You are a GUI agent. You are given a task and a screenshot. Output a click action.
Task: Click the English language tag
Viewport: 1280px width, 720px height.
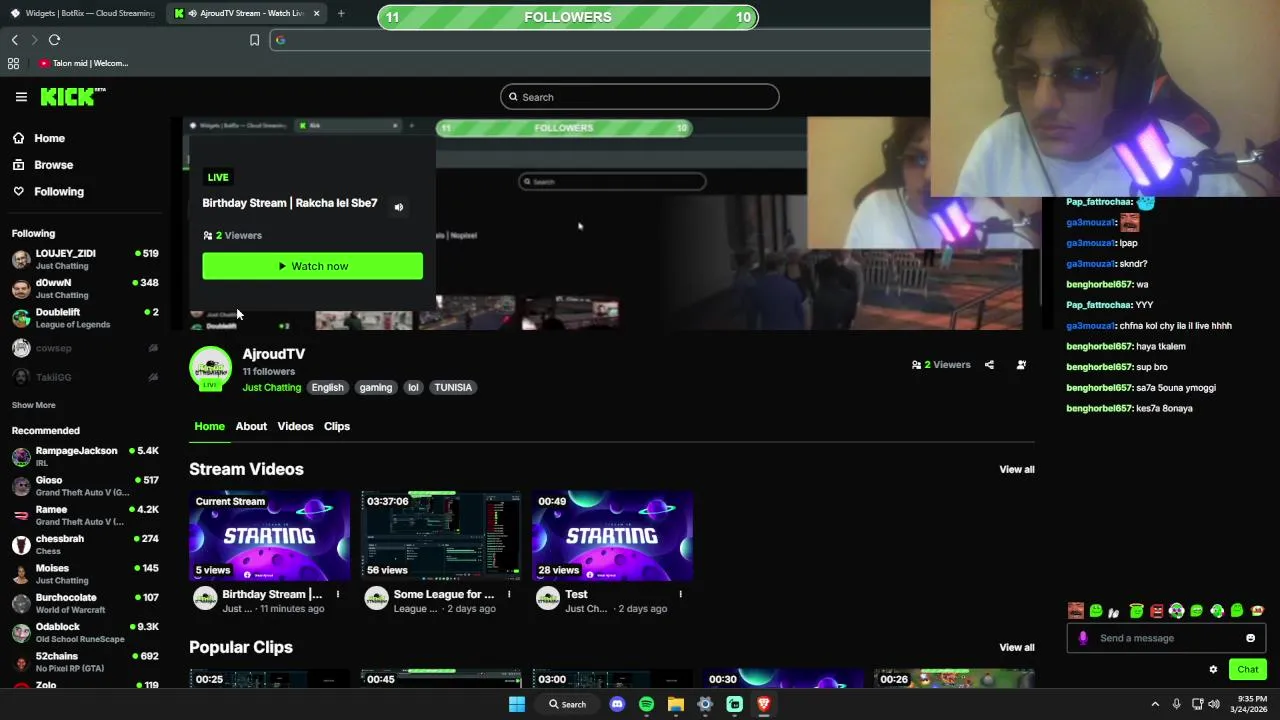(327, 388)
